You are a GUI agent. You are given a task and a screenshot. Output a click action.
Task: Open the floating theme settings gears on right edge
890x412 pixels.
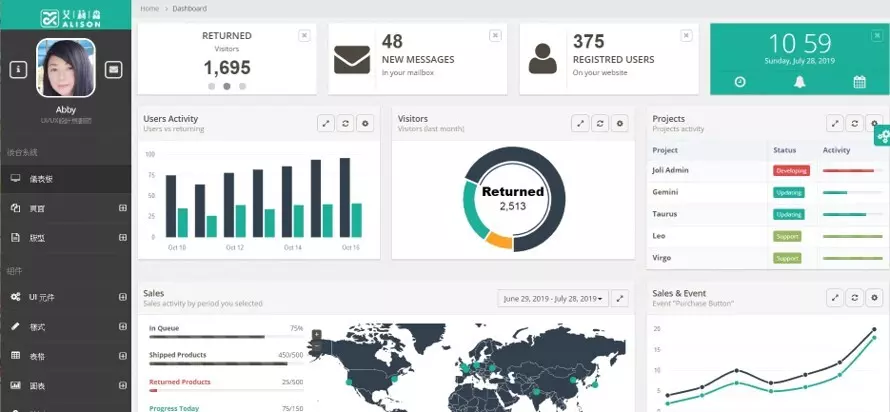(x=881, y=136)
